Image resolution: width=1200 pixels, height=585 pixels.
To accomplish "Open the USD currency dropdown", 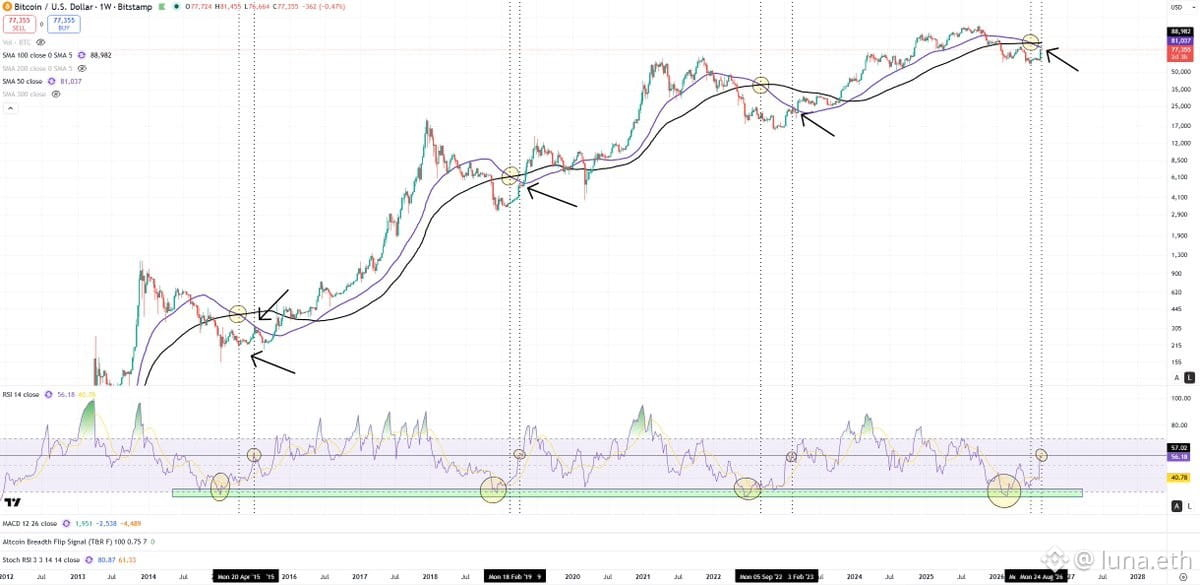I will click(1182, 7).
